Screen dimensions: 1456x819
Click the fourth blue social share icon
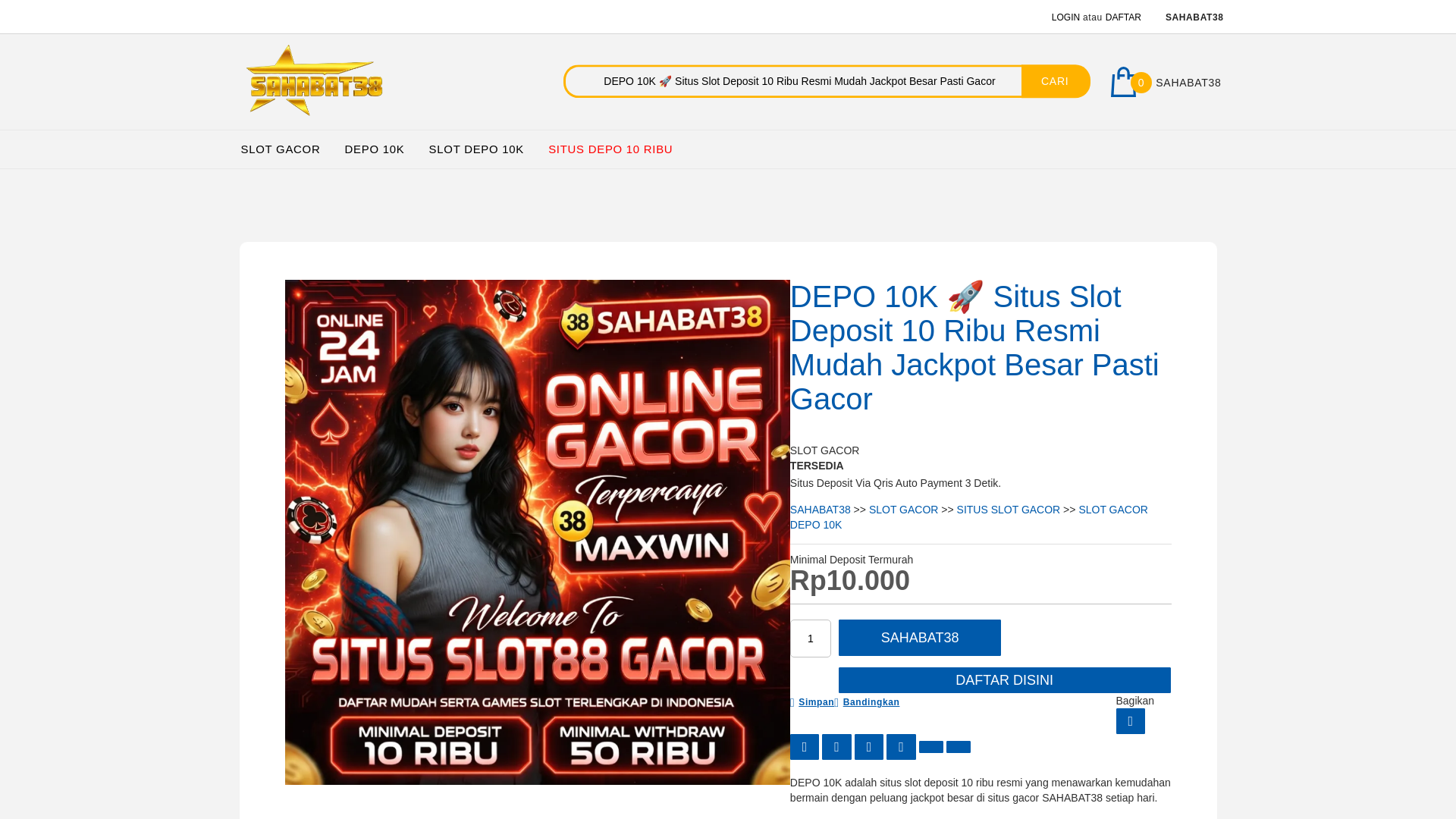[901, 747]
